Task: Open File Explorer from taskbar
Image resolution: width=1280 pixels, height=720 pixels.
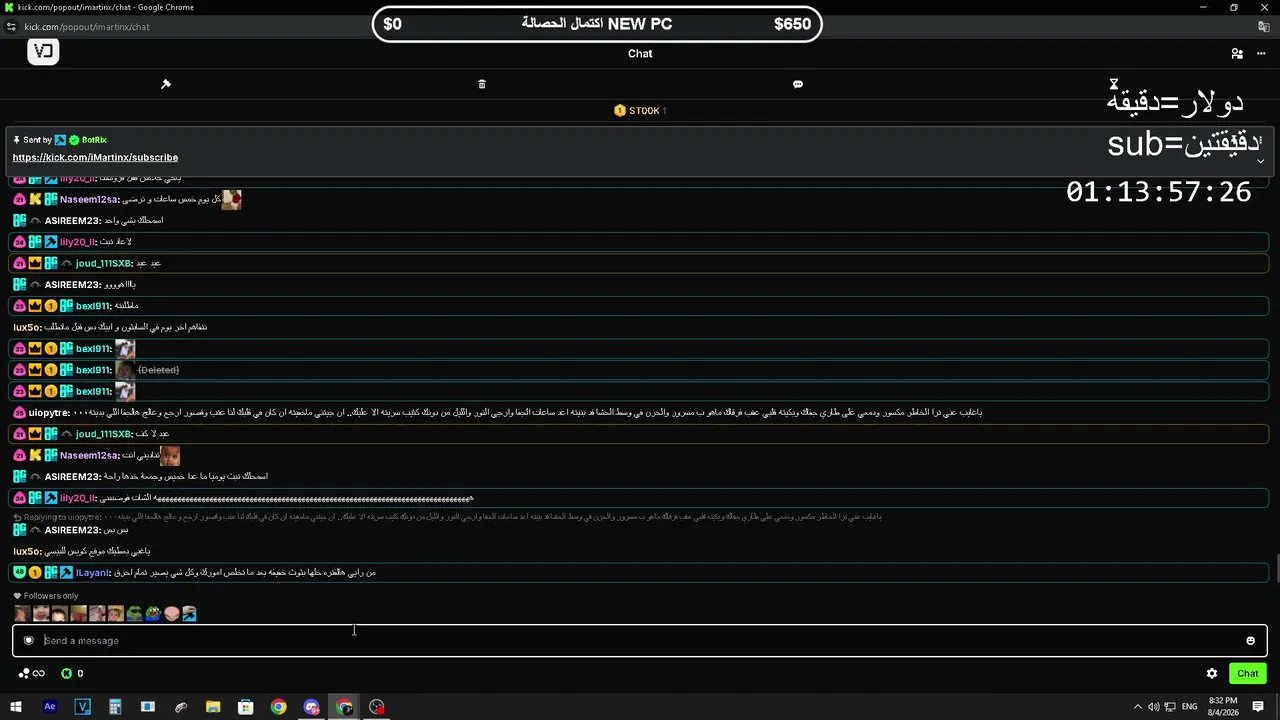Action: pos(213,707)
